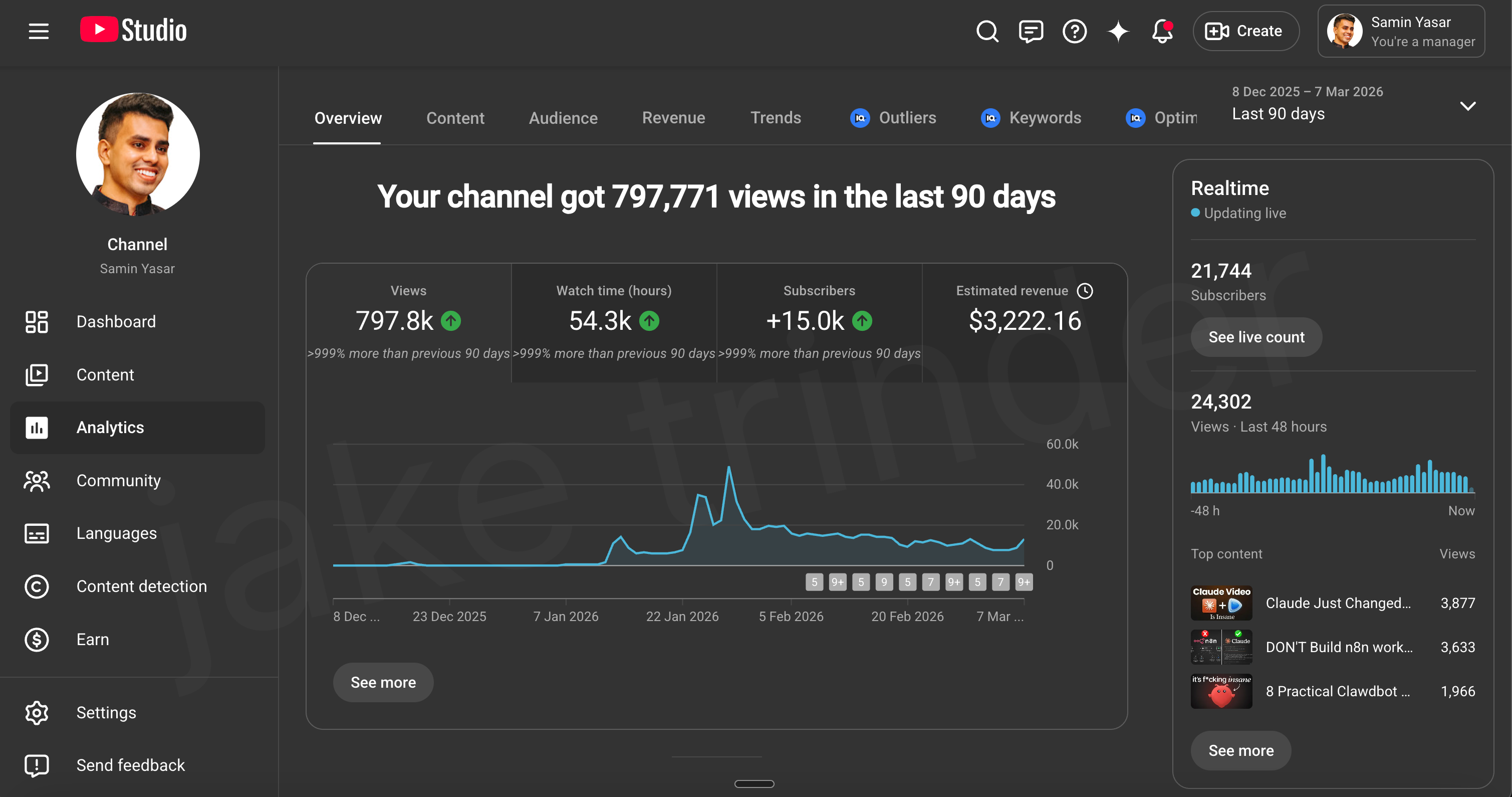Open the Settings gear in the sidebar
This screenshot has width=1512, height=797.
tap(106, 712)
